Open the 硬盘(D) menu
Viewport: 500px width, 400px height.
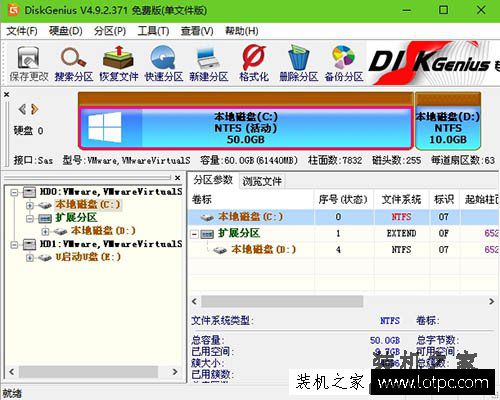(66, 31)
